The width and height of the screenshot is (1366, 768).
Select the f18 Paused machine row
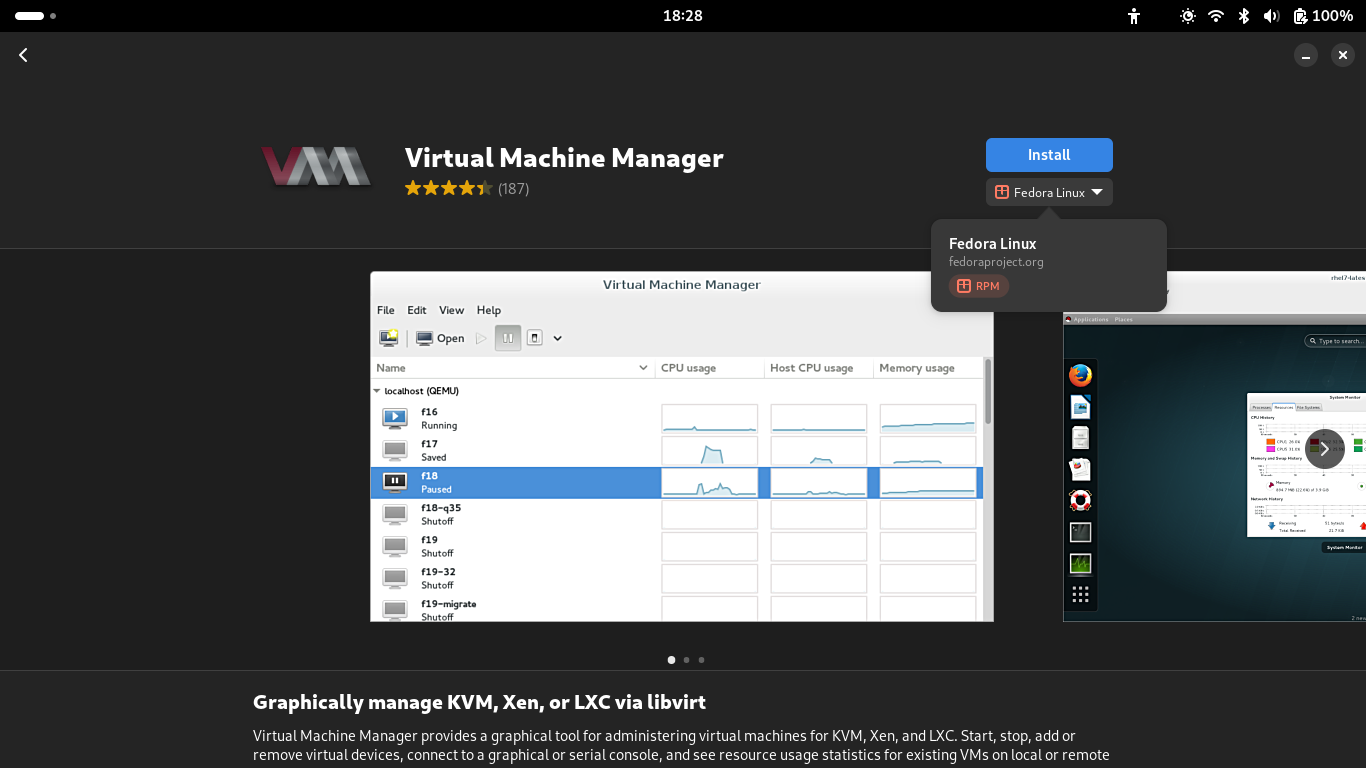point(677,482)
